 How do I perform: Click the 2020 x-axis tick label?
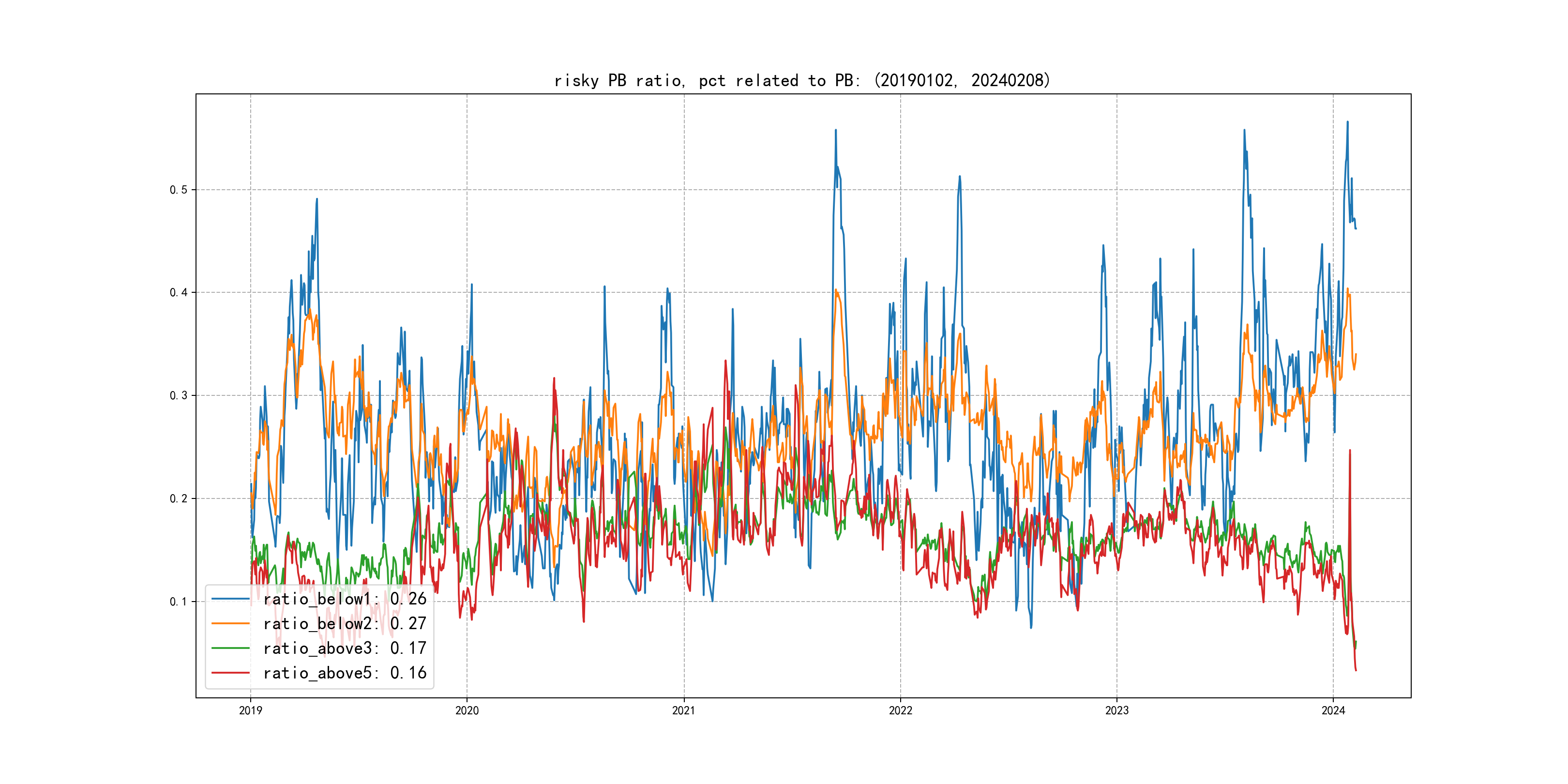[467, 710]
